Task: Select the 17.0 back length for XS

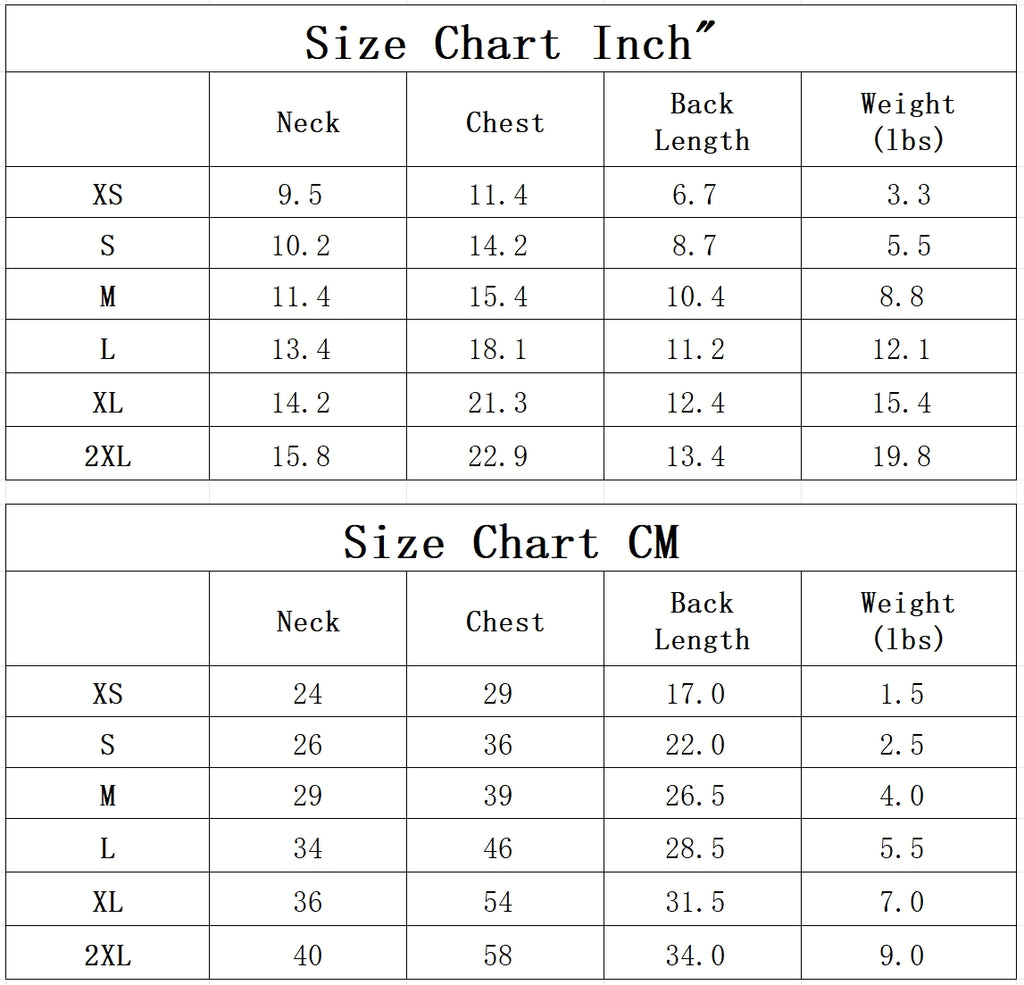Action: [x=696, y=693]
